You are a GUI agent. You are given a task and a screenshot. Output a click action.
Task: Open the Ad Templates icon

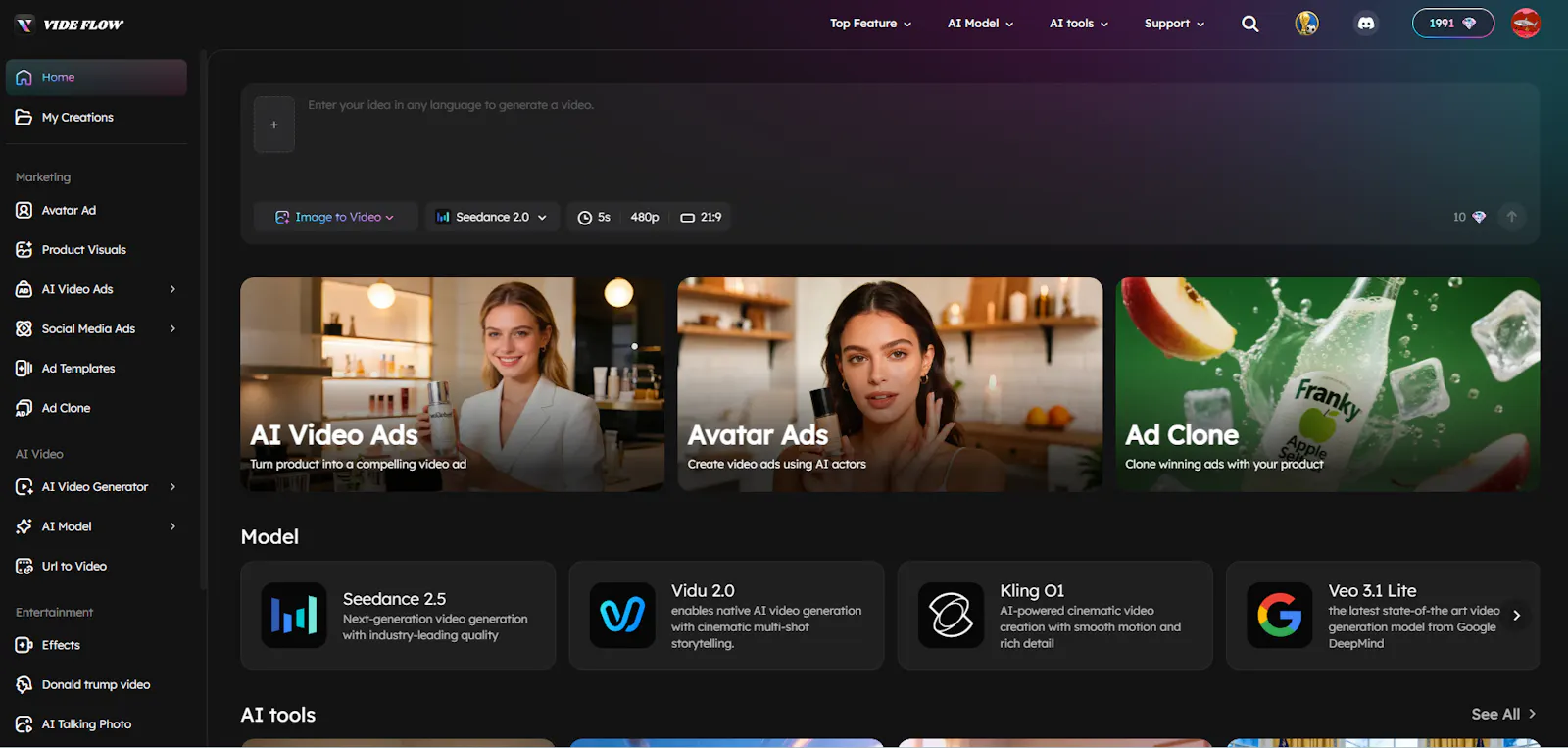click(24, 369)
